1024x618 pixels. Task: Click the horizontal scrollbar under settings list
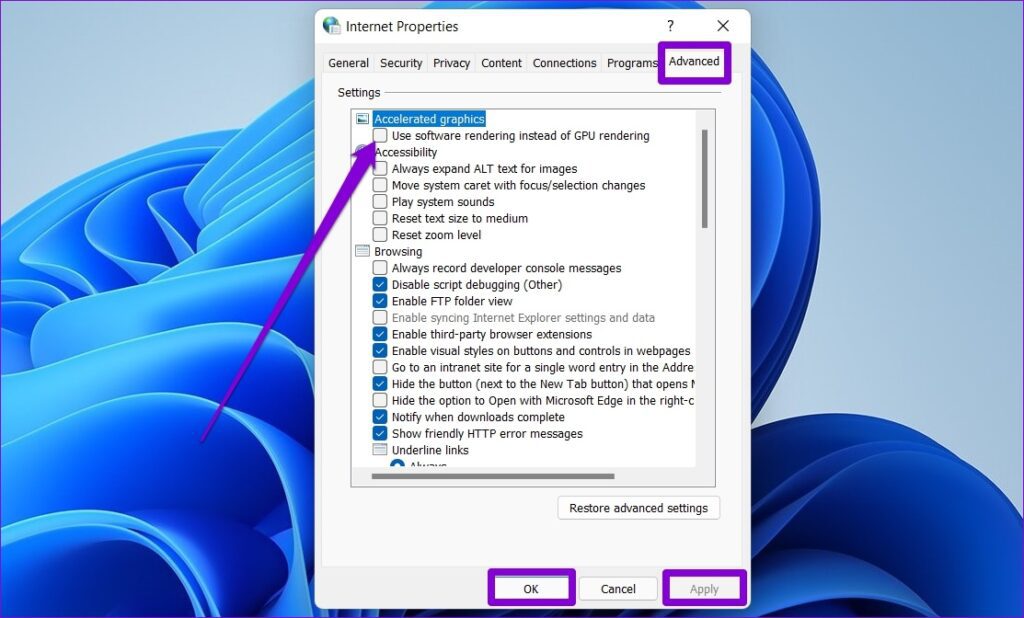tap(492, 477)
